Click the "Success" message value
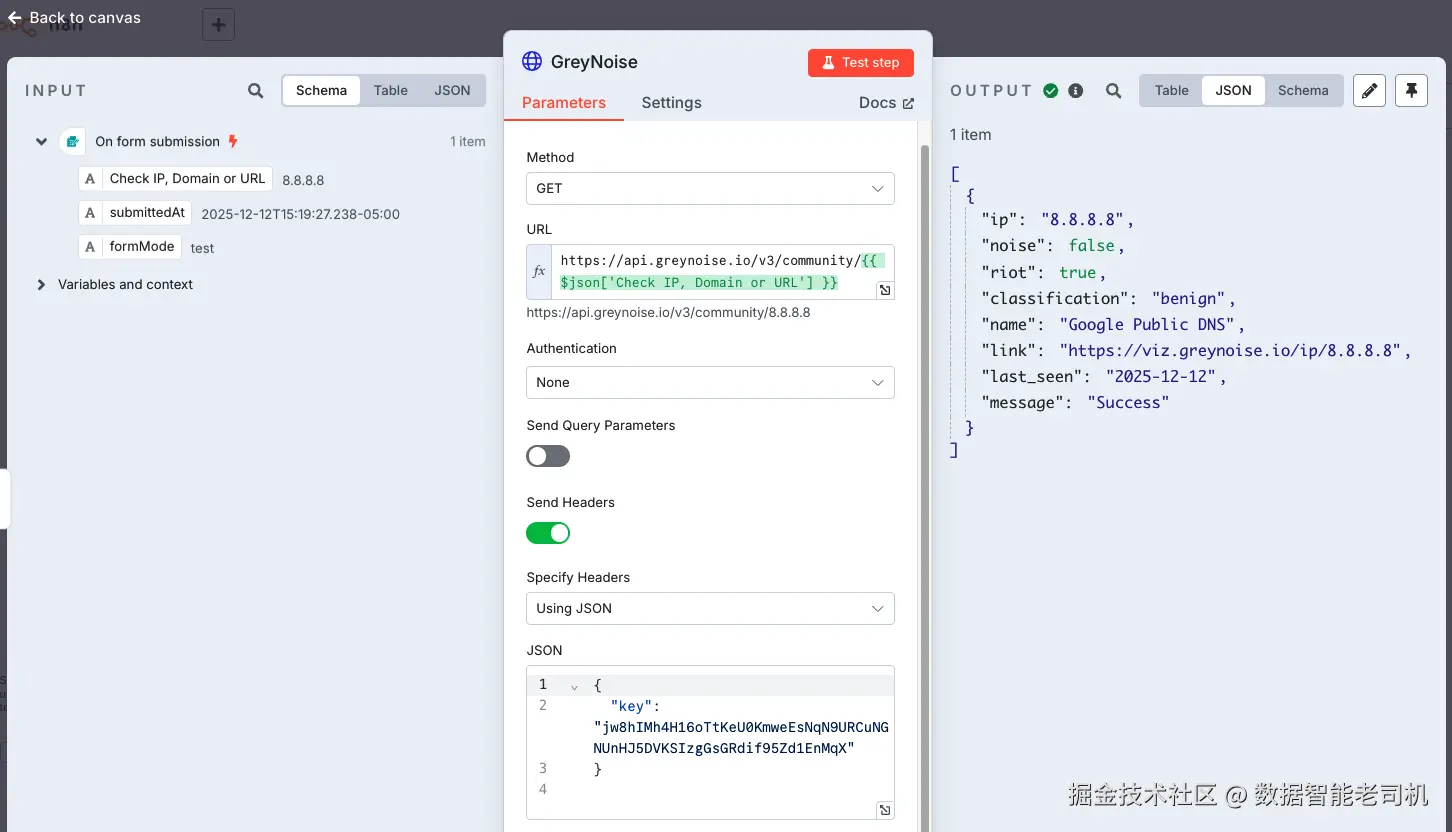The image size is (1452, 832). [x=1128, y=403]
